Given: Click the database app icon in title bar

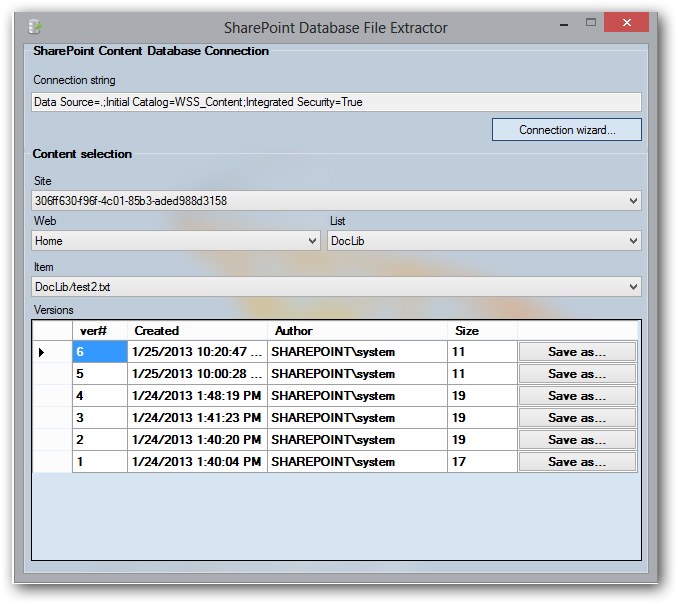Looking at the screenshot, I should point(35,27).
